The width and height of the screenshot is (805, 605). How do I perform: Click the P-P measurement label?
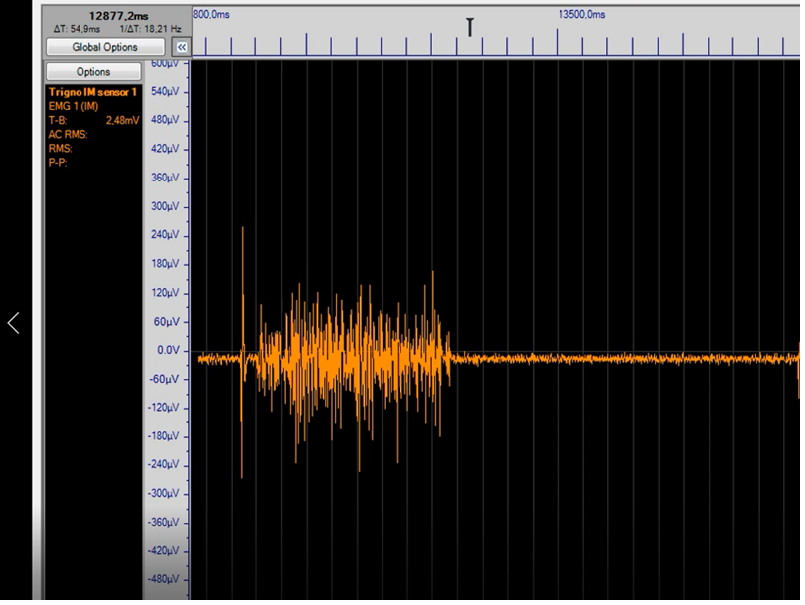[58, 163]
